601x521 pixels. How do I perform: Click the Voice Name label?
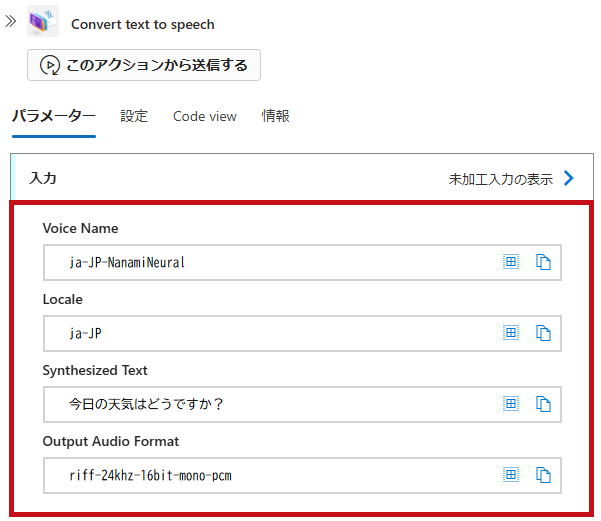[x=80, y=228]
